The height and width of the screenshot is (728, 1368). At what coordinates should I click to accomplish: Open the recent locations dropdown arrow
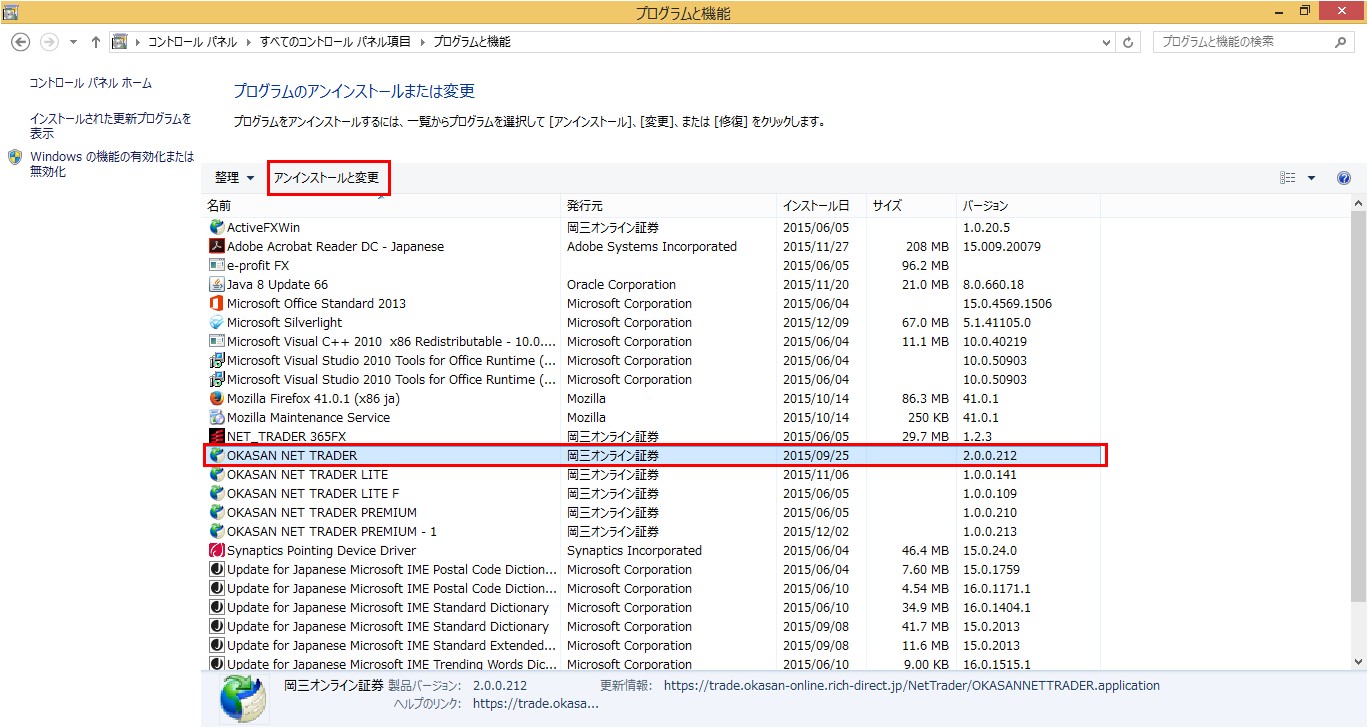(x=74, y=42)
